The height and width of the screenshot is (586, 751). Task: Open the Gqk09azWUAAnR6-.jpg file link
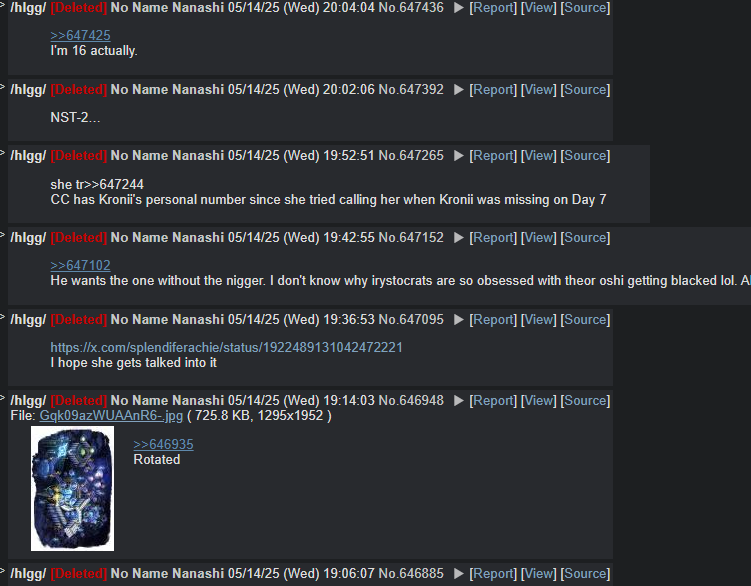pyautogui.click(x=111, y=415)
